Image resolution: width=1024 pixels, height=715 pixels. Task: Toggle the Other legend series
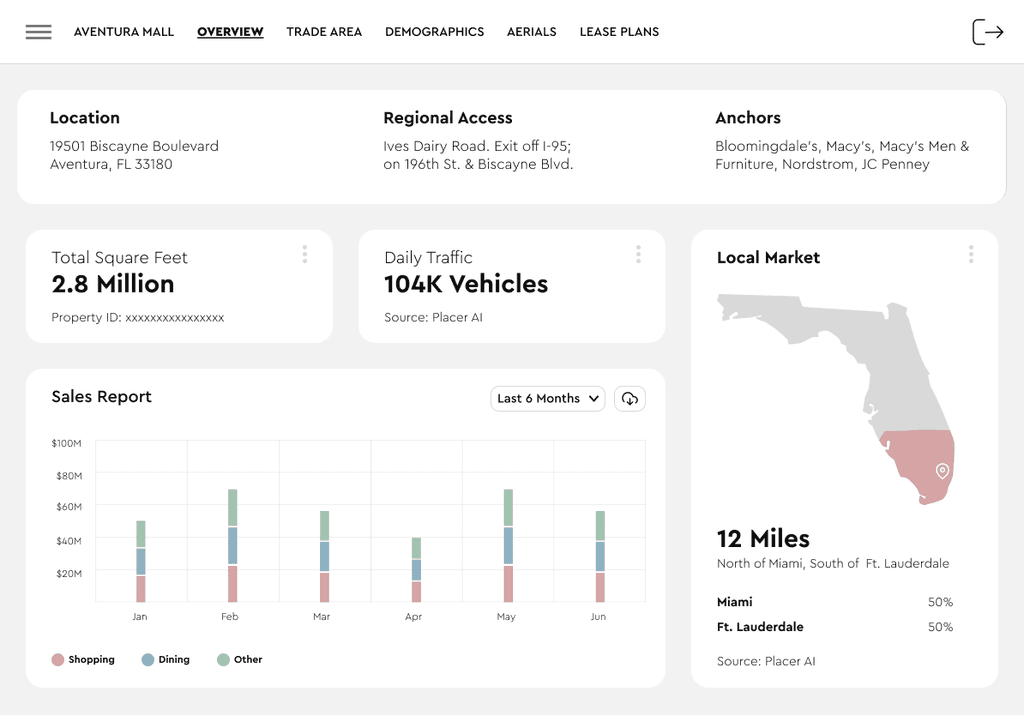[x=240, y=659]
